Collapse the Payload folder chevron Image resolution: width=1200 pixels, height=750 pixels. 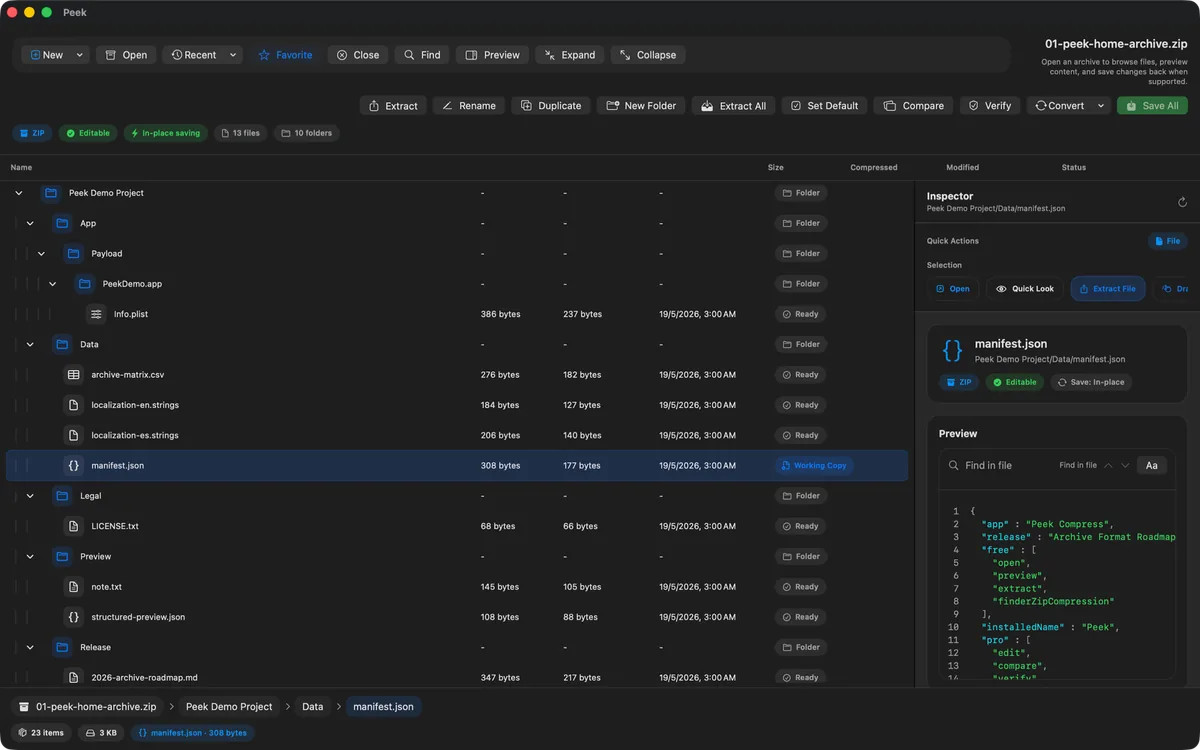(x=41, y=254)
